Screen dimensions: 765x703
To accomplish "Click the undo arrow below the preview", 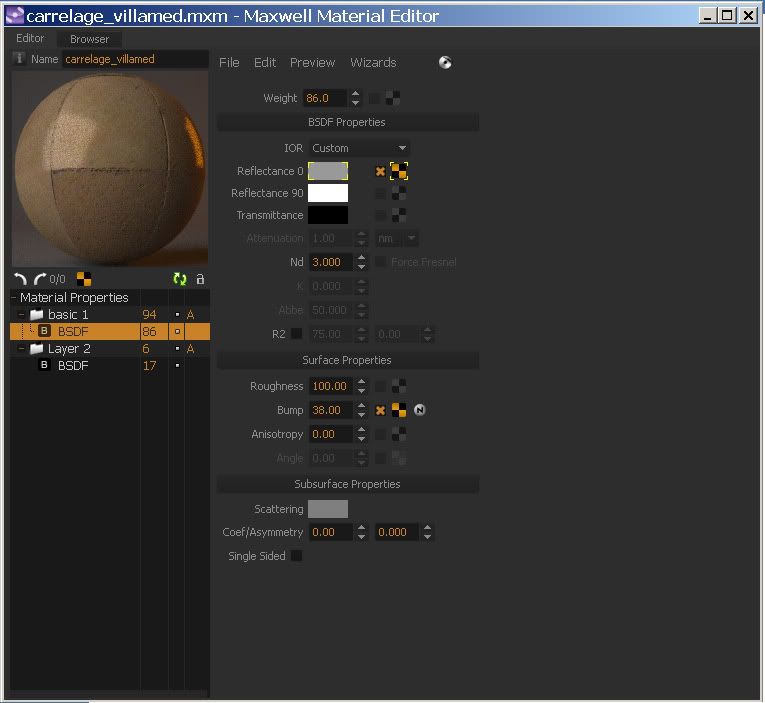I will pyautogui.click(x=20, y=279).
